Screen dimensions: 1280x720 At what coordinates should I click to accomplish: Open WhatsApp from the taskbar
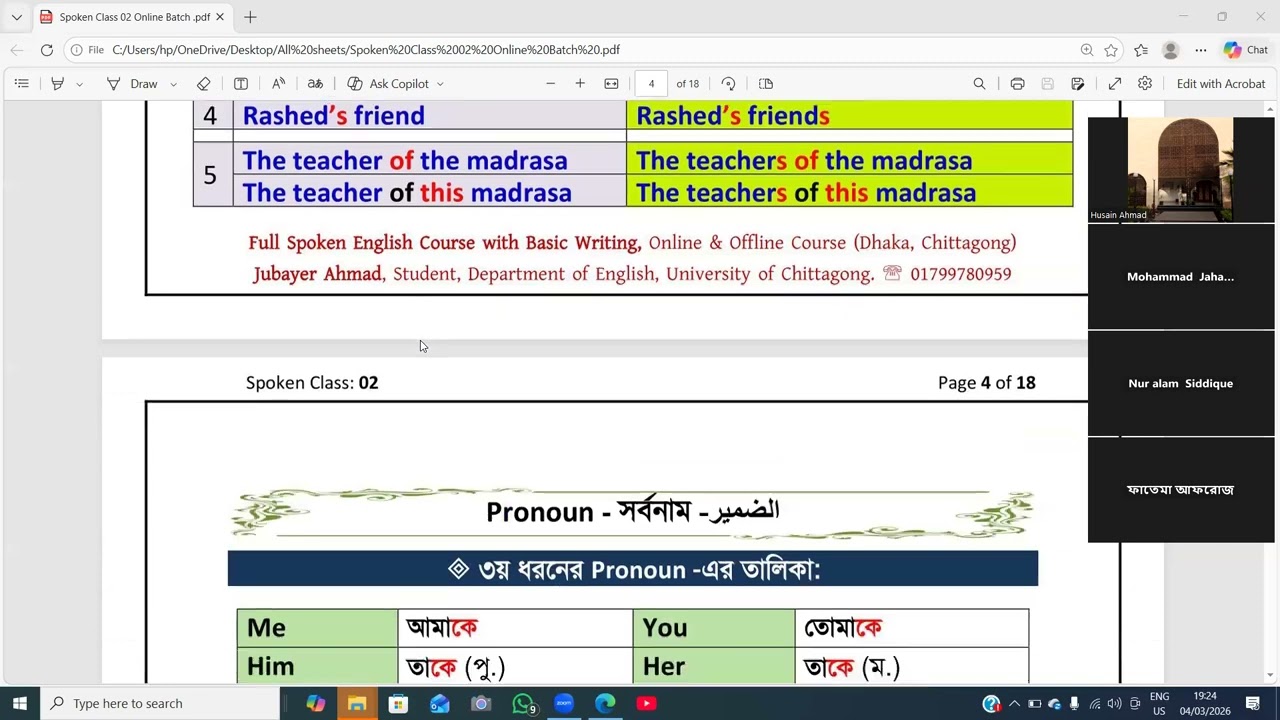(x=523, y=703)
